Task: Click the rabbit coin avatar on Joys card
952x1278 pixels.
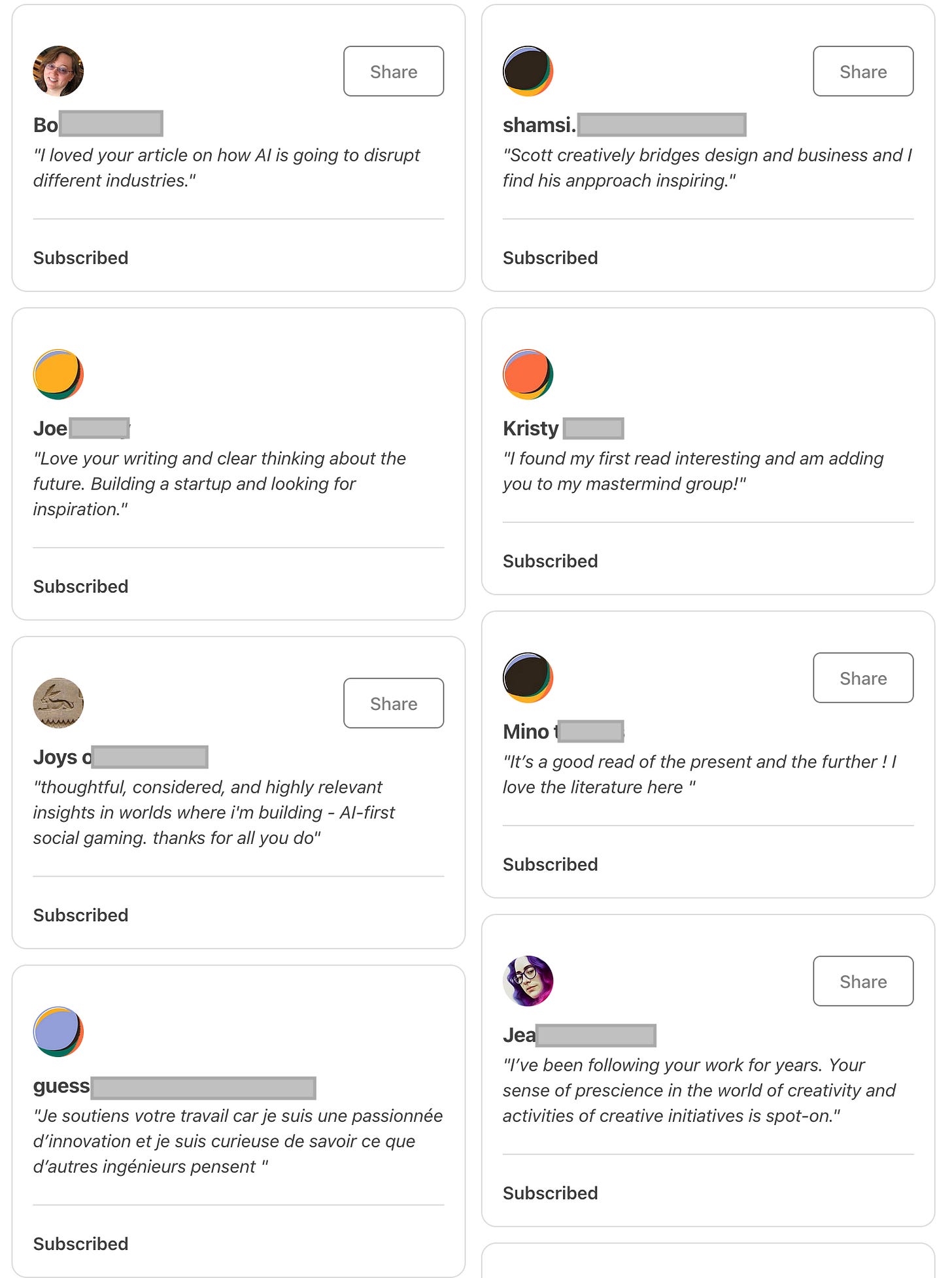Action: click(58, 703)
